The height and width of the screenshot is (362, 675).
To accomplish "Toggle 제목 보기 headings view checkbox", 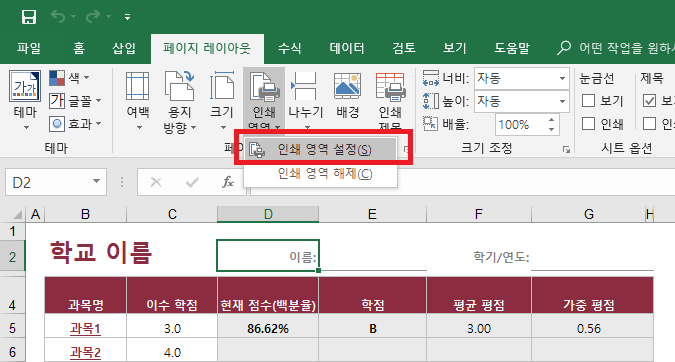I will pos(649,101).
